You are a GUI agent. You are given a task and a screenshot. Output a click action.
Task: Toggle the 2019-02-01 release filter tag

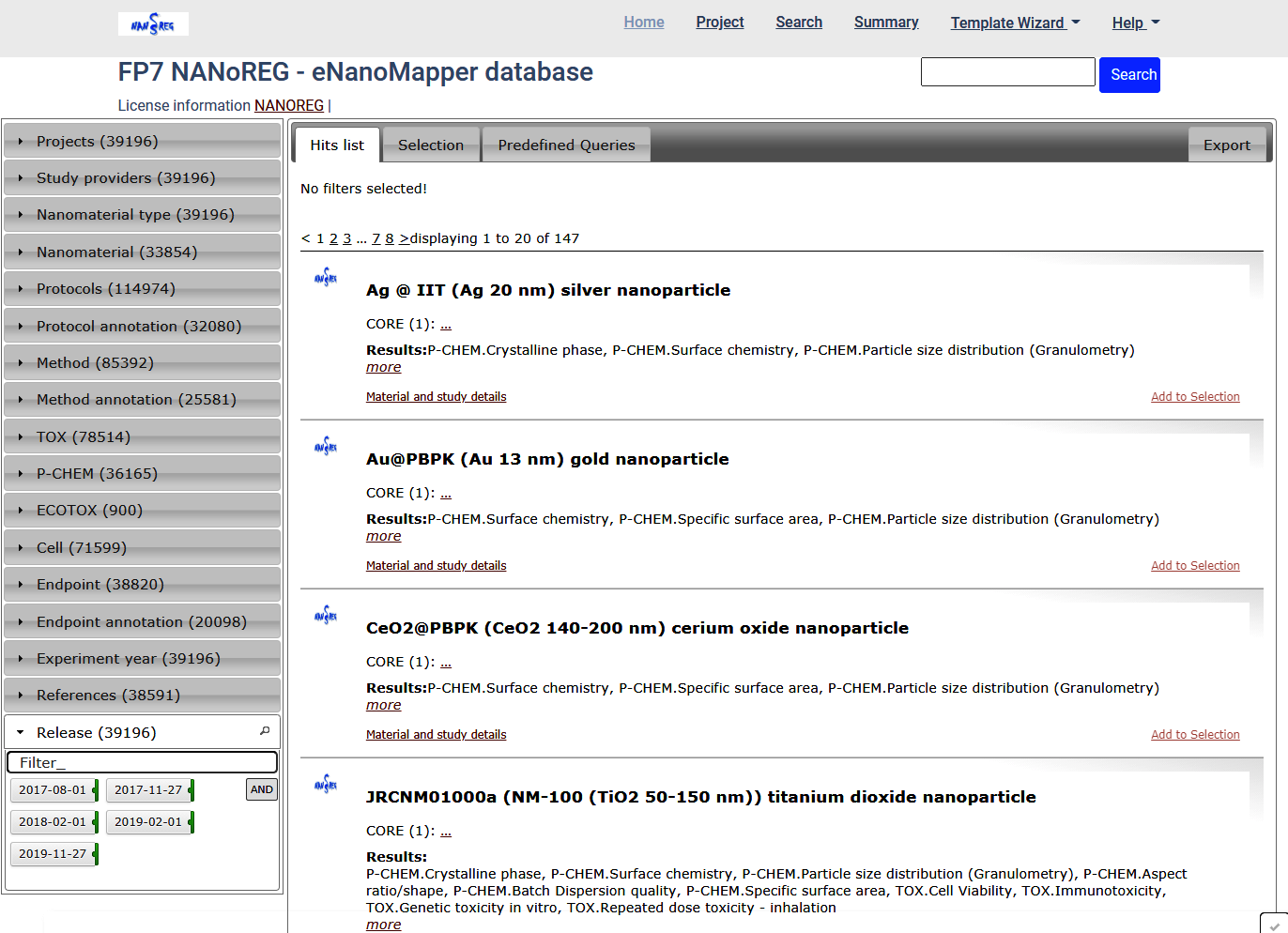[148, 822]
